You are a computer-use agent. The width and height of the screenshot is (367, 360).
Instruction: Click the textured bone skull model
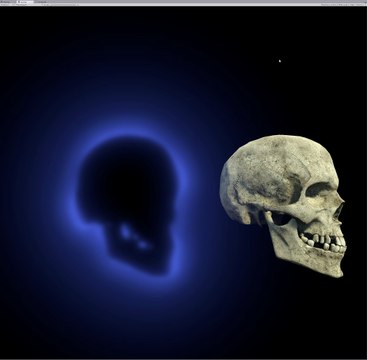pos(283,206)
